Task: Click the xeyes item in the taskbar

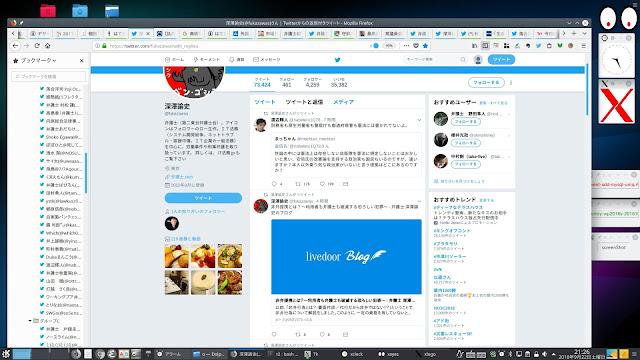Action: (389, 354)
